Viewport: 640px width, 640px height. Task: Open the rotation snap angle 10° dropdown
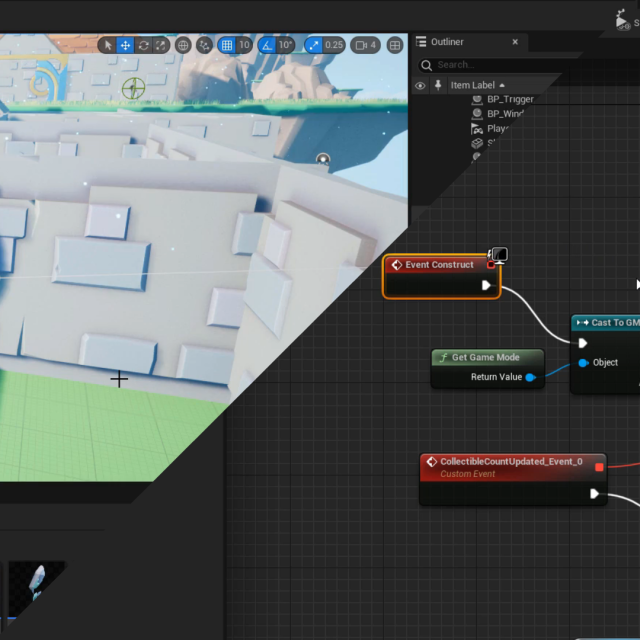tap(286, 45)
